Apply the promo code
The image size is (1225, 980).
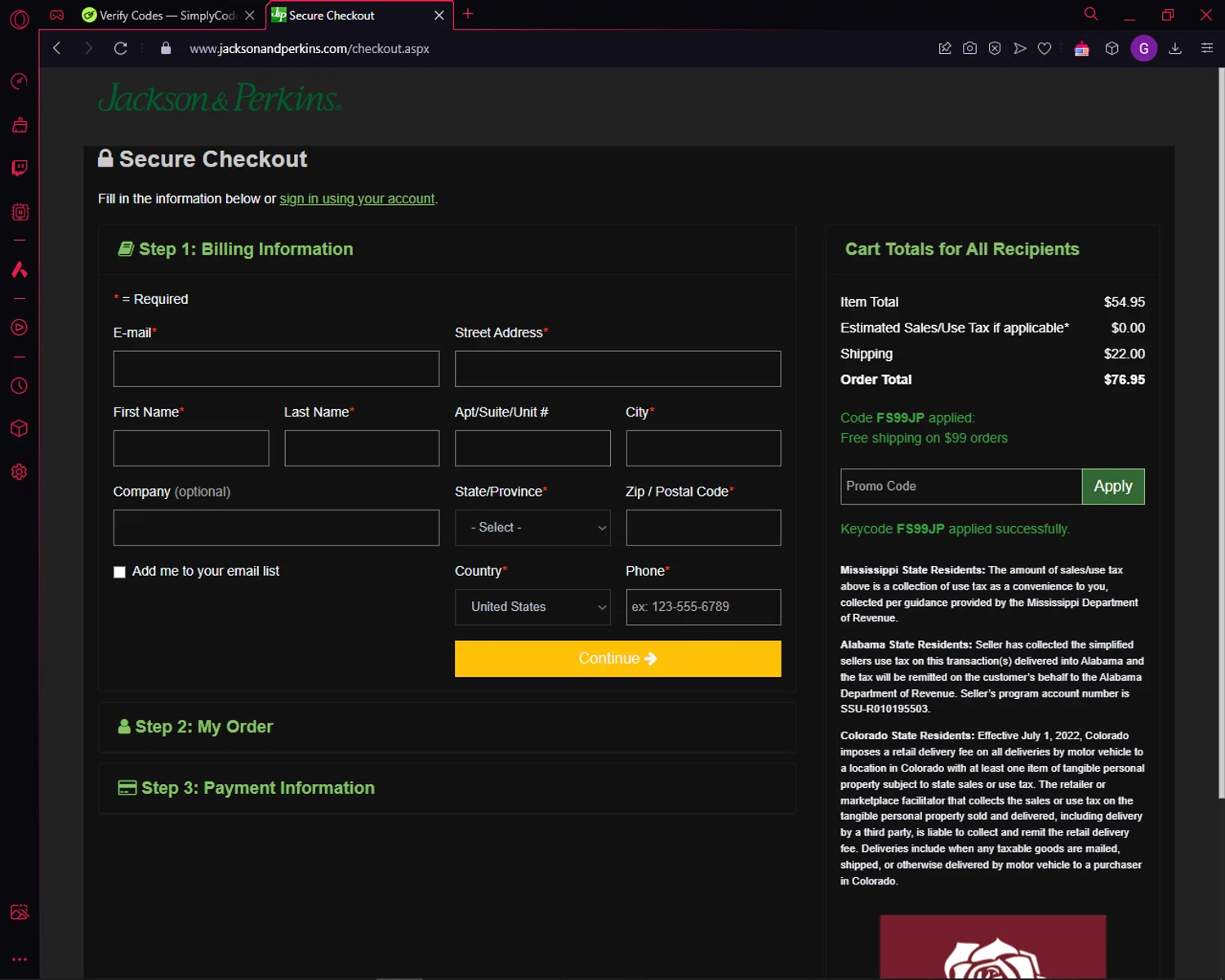1113,487
